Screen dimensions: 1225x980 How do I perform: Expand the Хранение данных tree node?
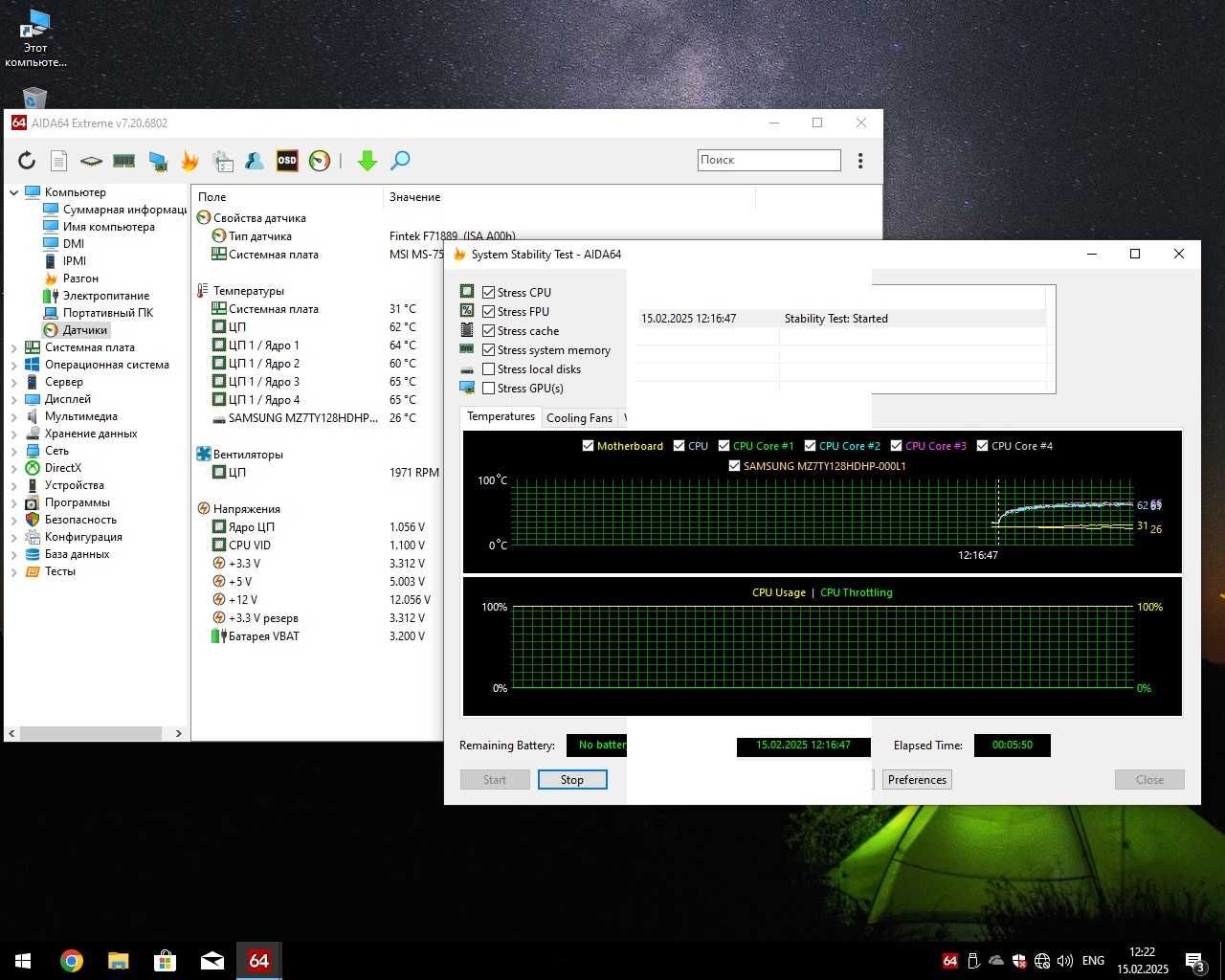14,434
